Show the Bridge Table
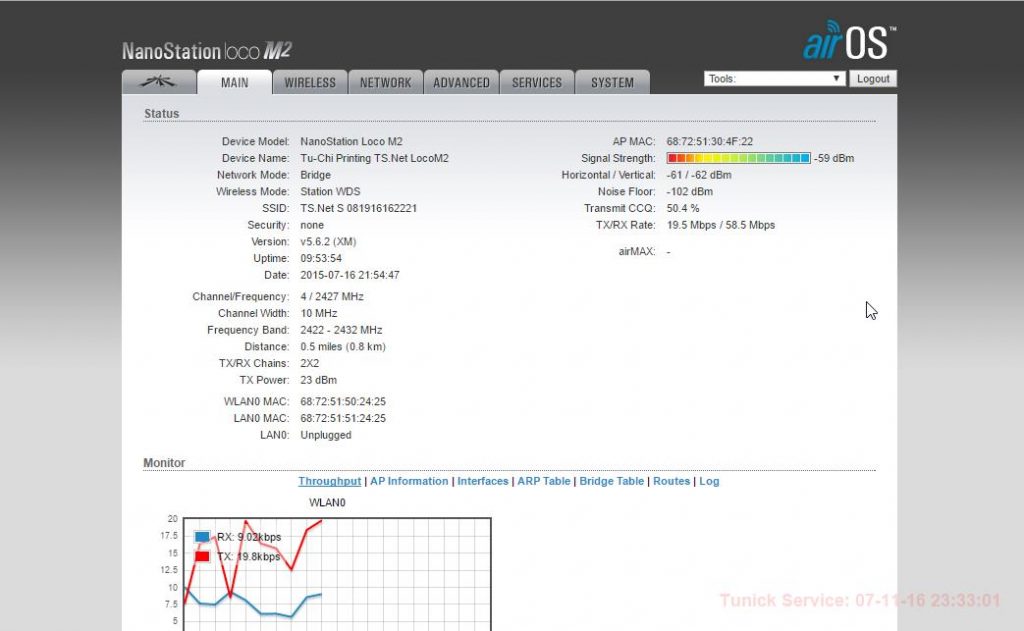 [x=611, y=481]
